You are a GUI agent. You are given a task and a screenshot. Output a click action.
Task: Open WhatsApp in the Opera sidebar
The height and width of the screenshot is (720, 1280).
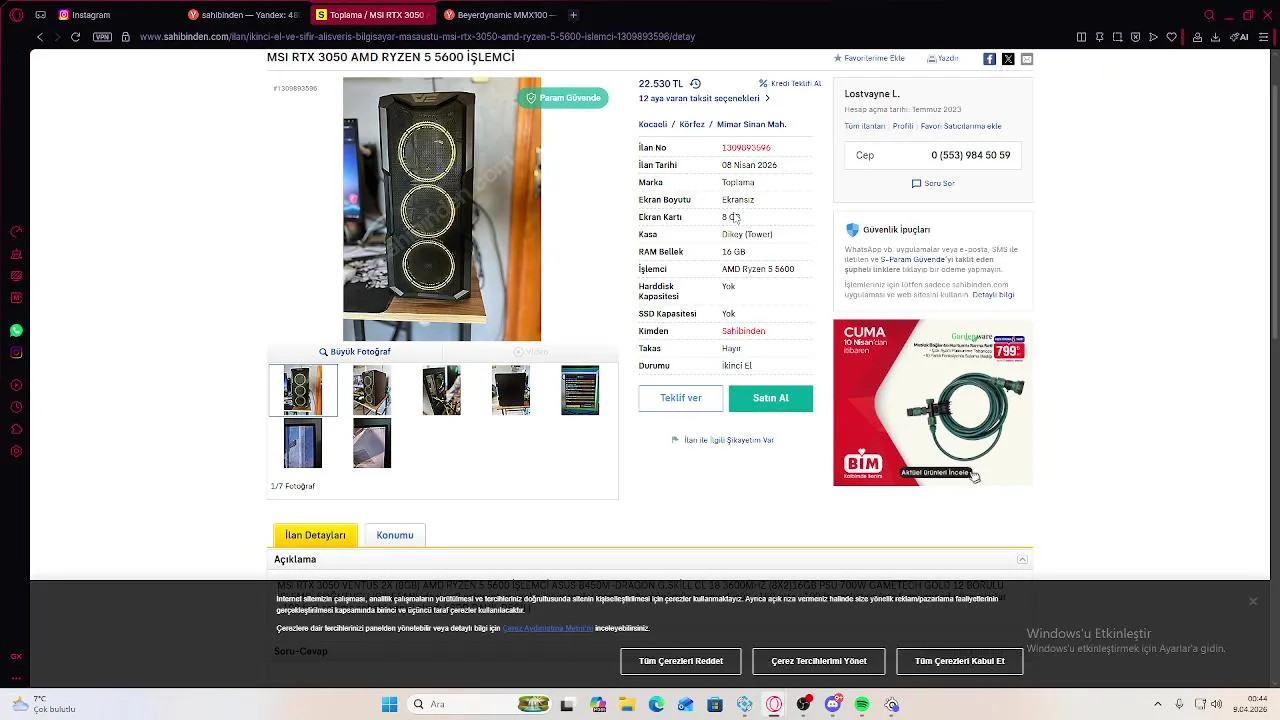(16, 330)
